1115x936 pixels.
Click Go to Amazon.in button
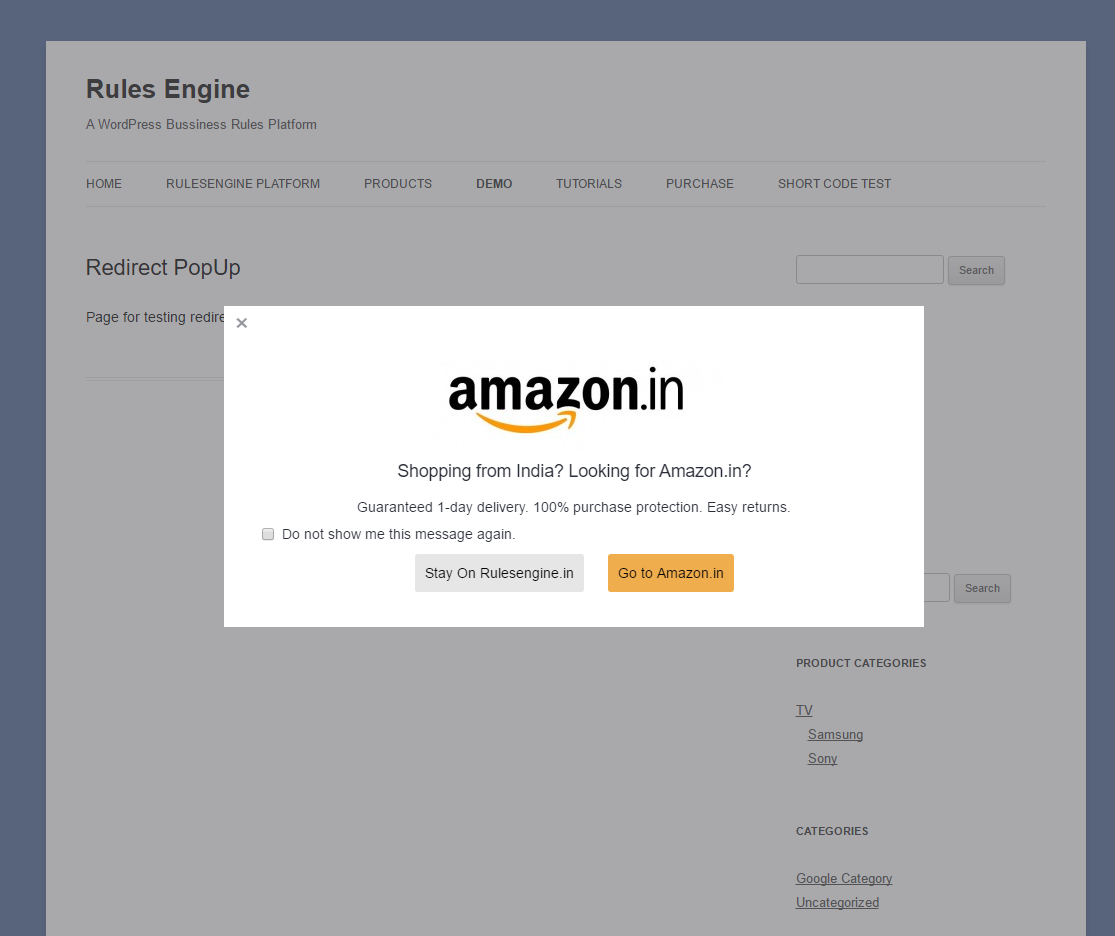pyautogui.click(x=671, y=573)
